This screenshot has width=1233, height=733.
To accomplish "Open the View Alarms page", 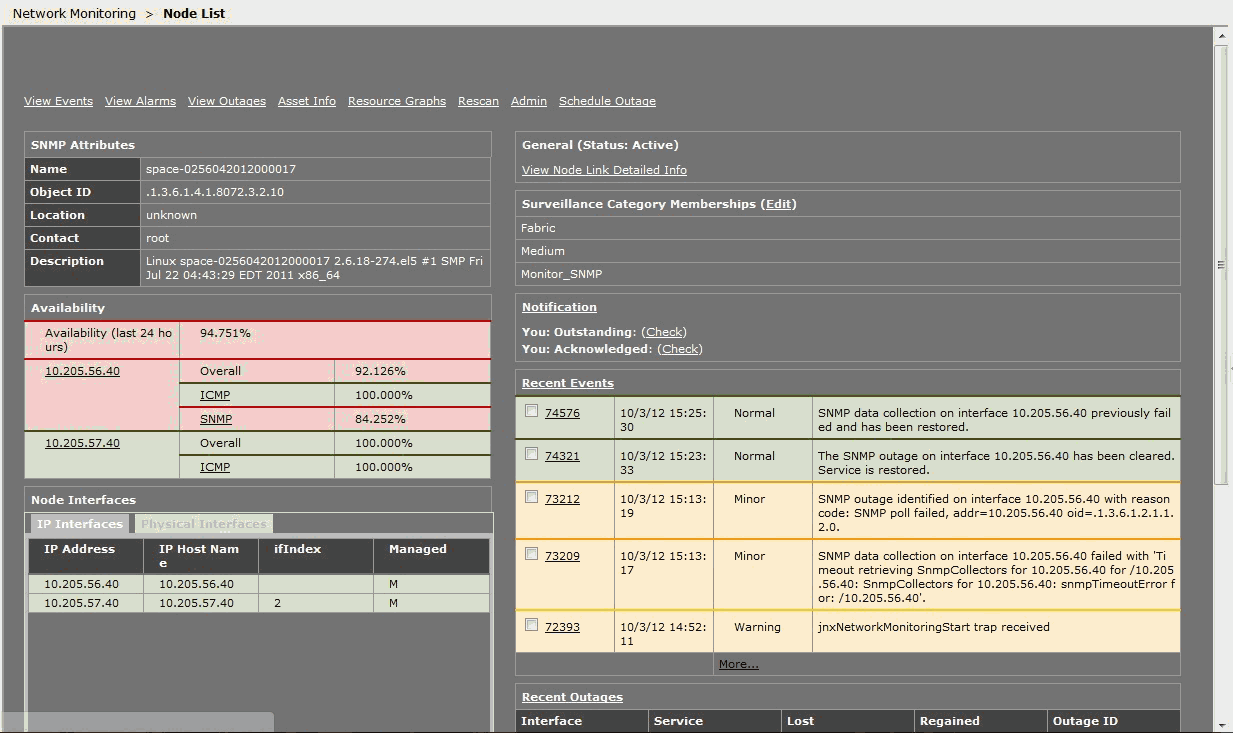I will pos(140,100).
